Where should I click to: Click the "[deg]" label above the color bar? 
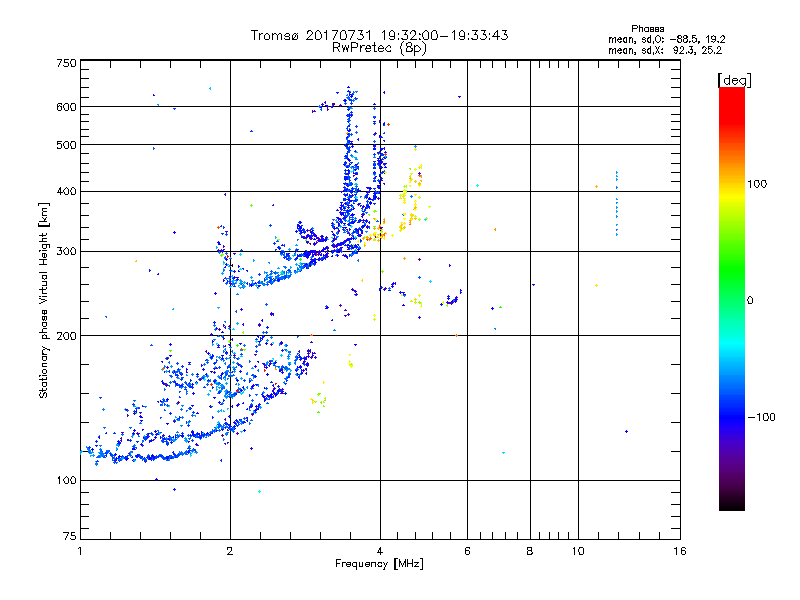click(x=734, y=80)
